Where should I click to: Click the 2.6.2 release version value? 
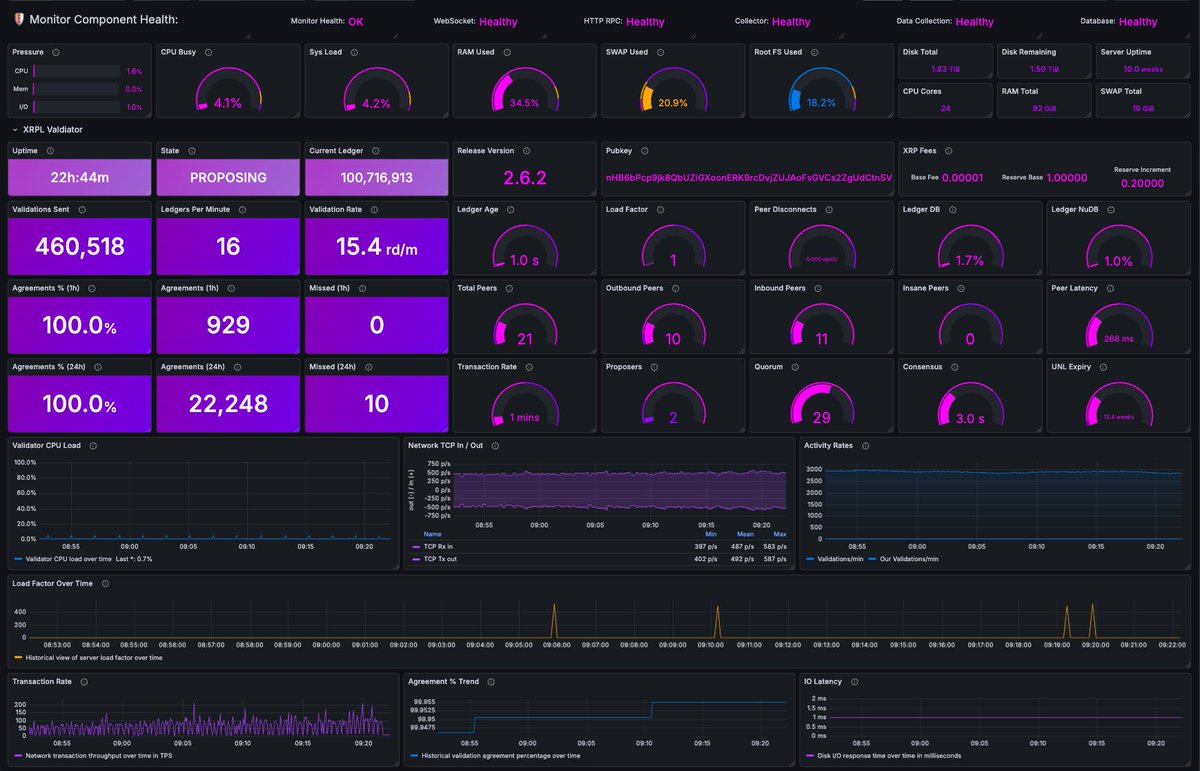(x=525, y=178)
